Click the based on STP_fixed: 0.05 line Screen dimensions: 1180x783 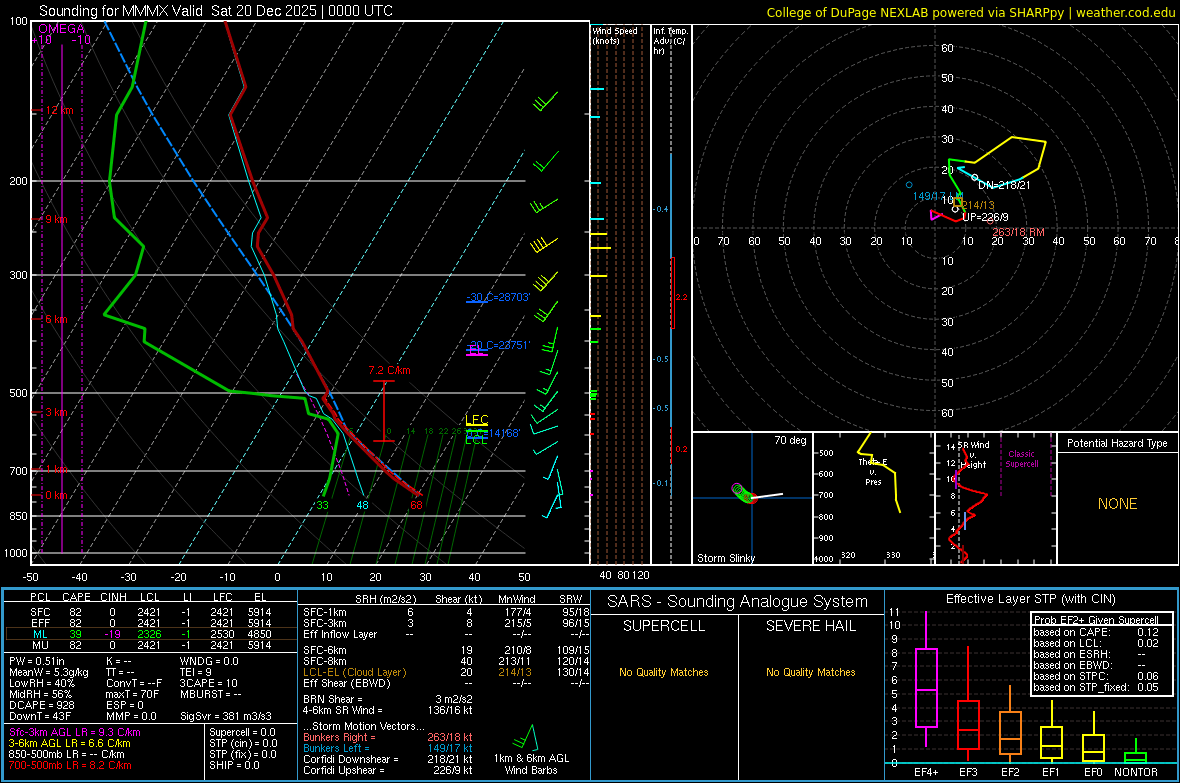coord(1096,687)
